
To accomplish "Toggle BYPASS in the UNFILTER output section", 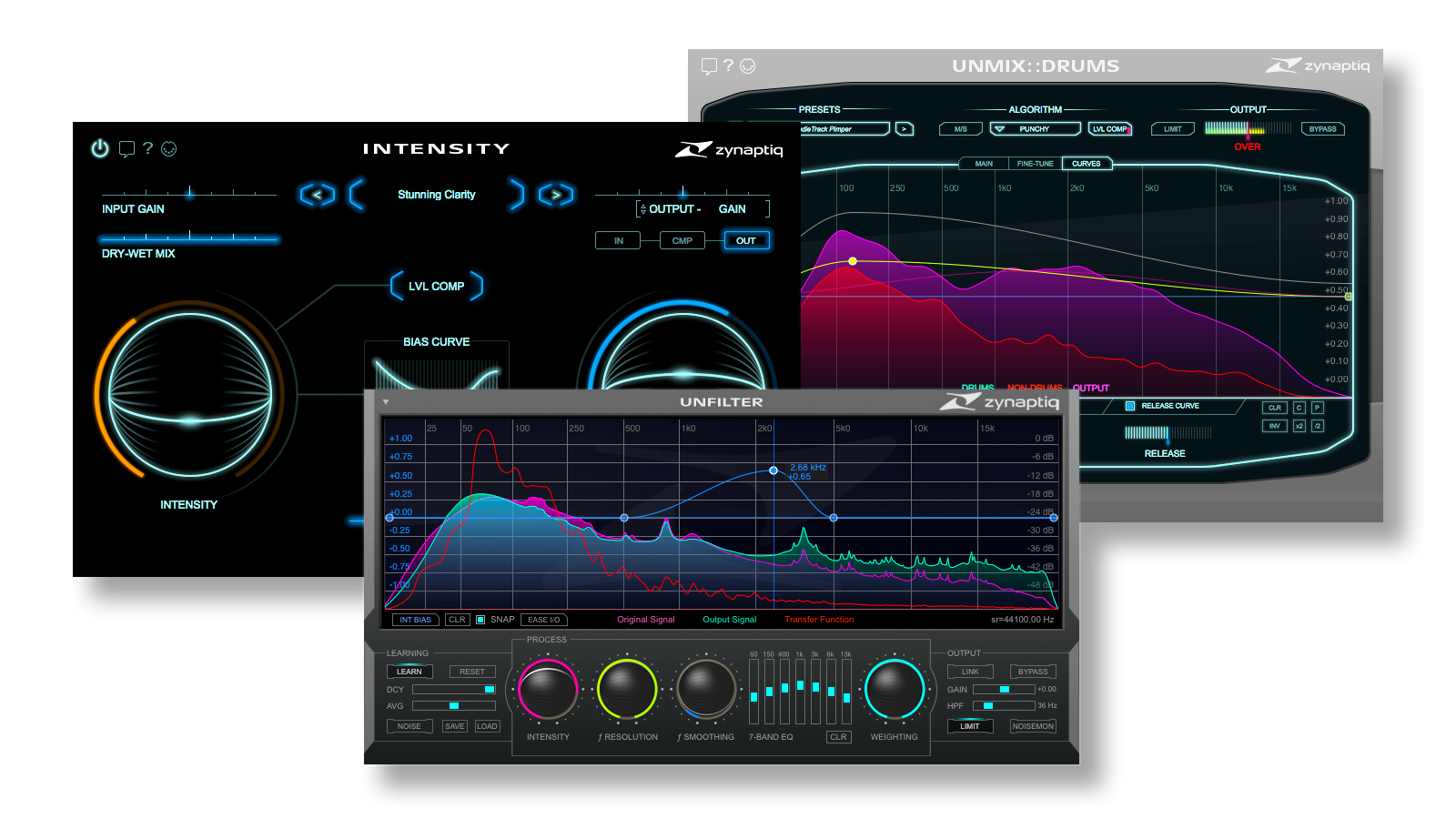I will (x=1033, y=672).
